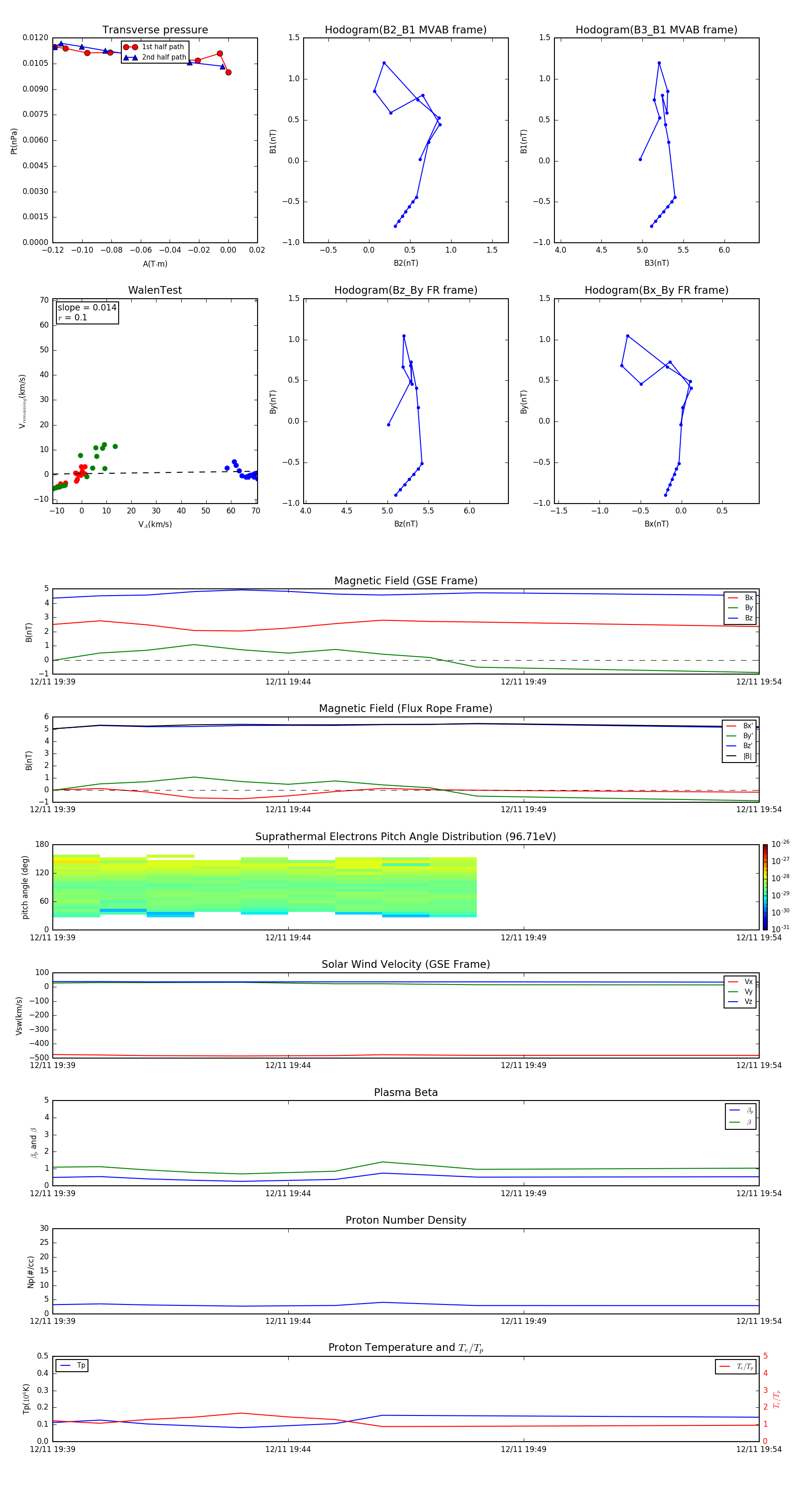Click the 'Hodogram(B3_B1 MVAB frame)' title

coord(656,30)
